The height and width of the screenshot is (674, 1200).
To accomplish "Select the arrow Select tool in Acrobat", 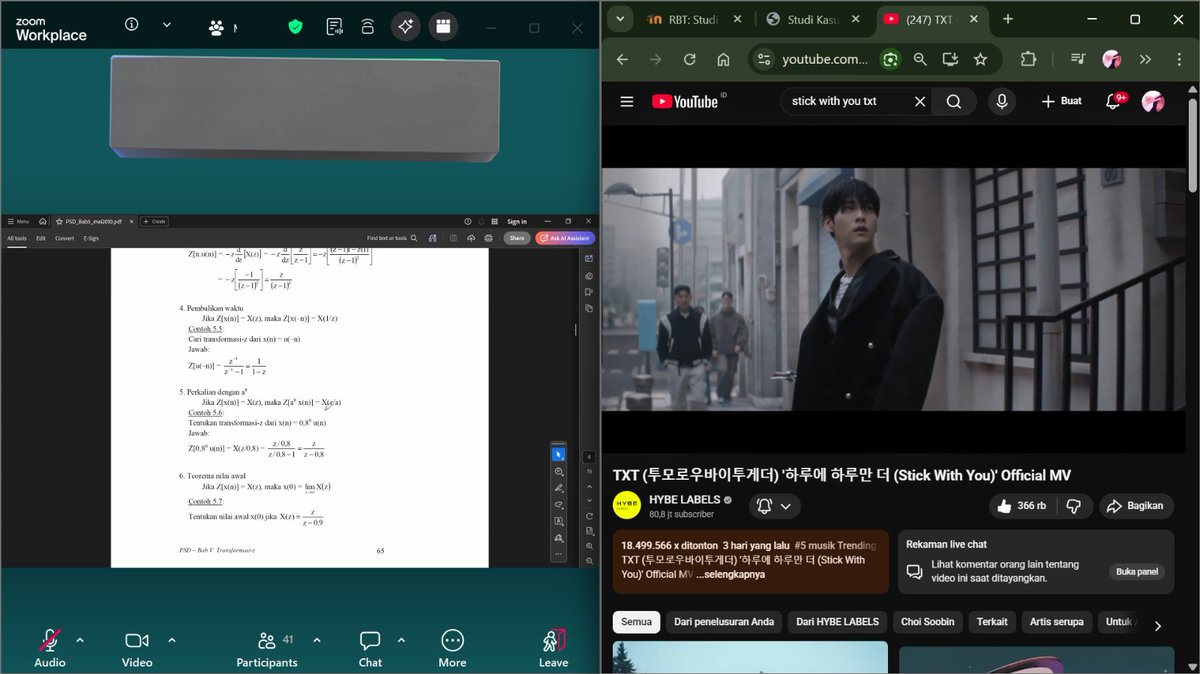I will tap(559, 454).
